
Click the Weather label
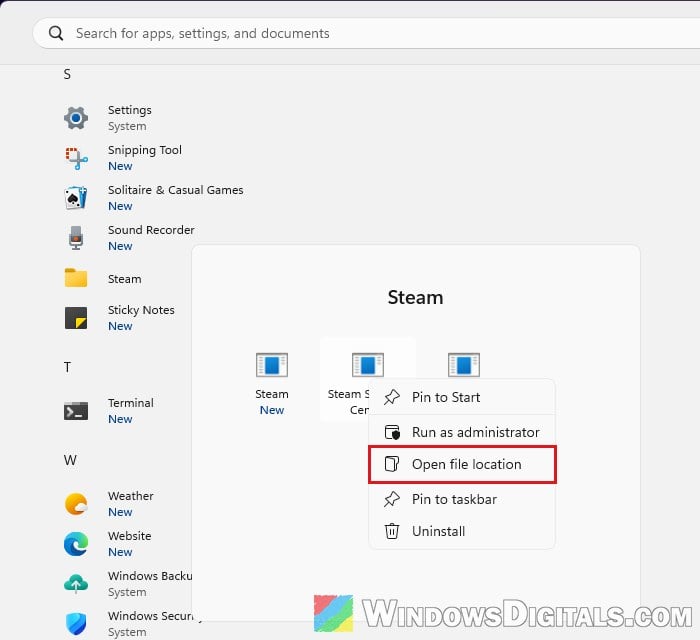tap(130, 496)
